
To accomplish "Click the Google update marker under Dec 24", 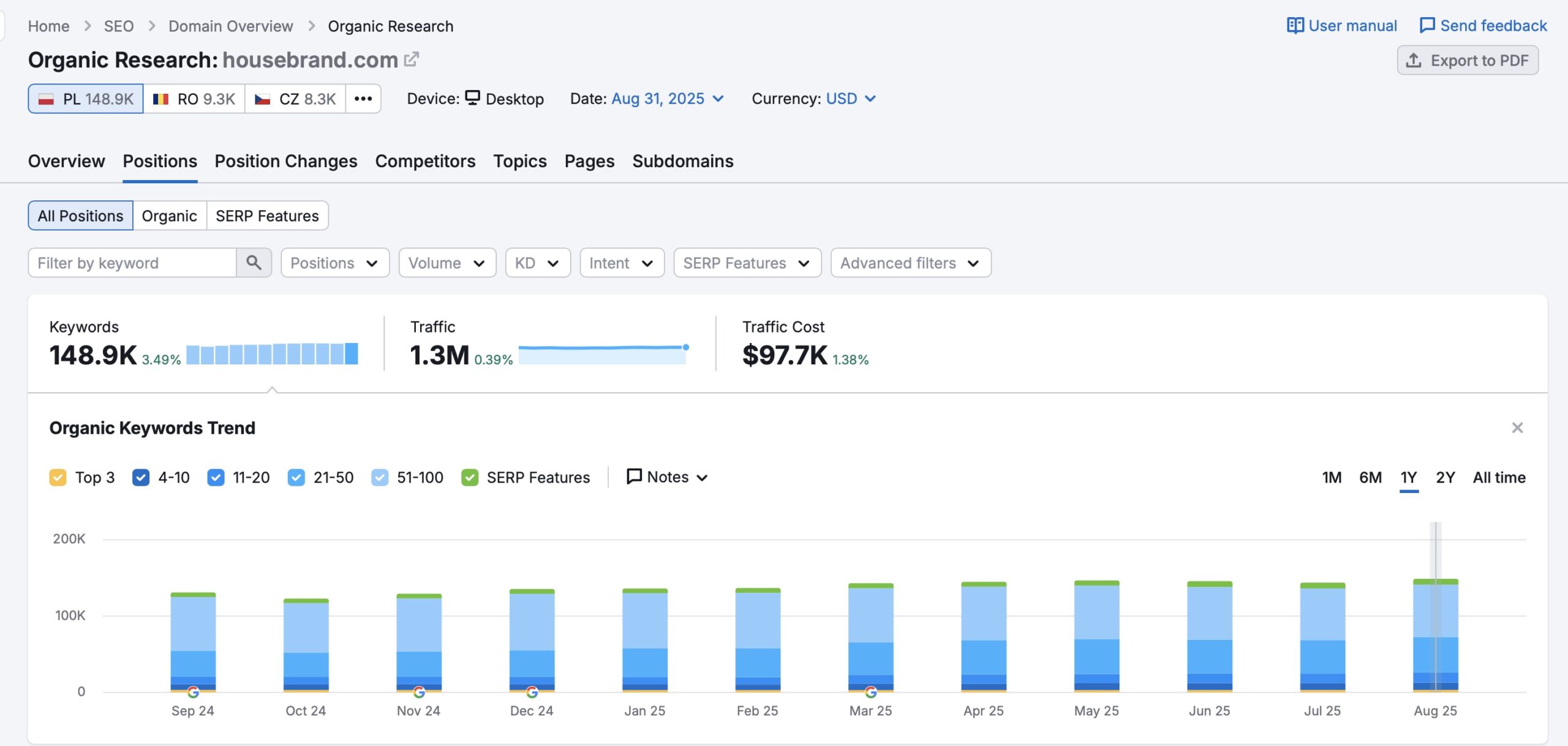I will 532,692.
